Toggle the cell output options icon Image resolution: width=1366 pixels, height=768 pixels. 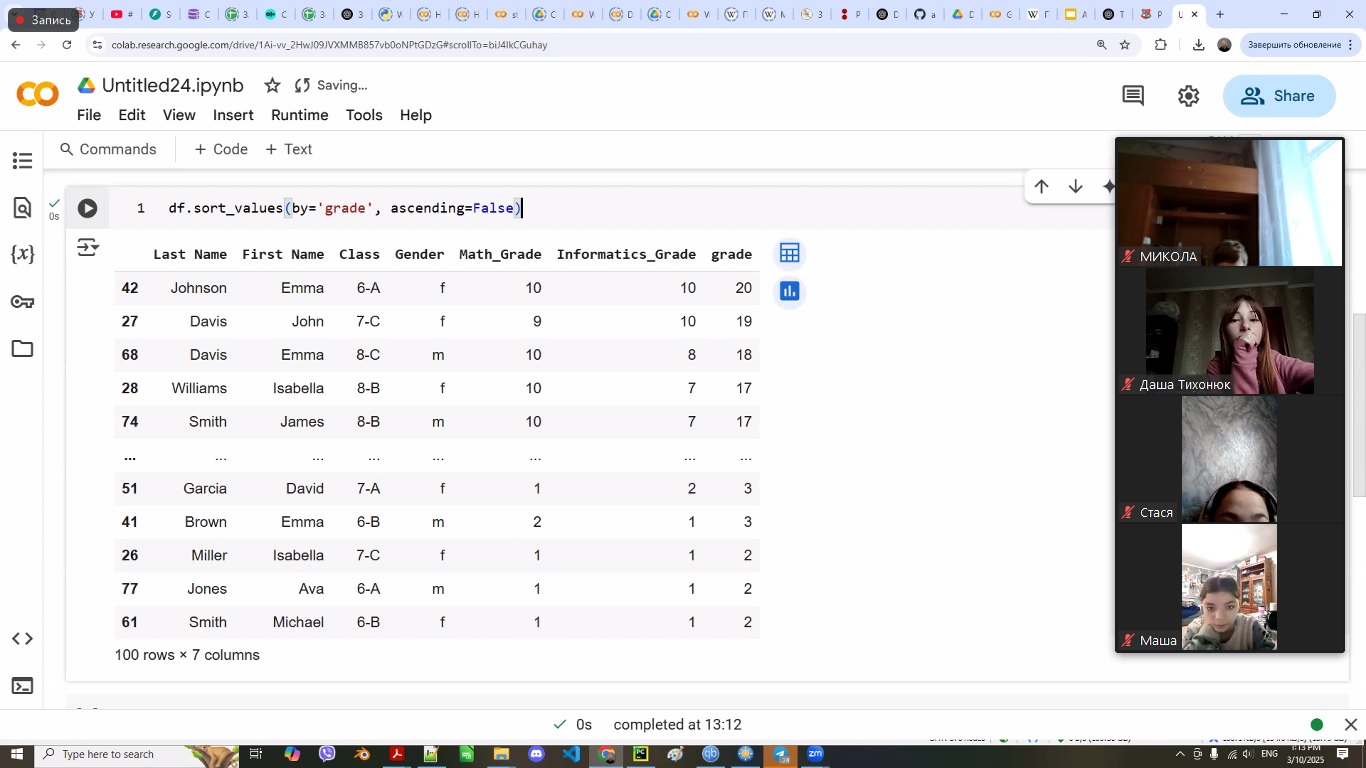(x=88, y=247)
